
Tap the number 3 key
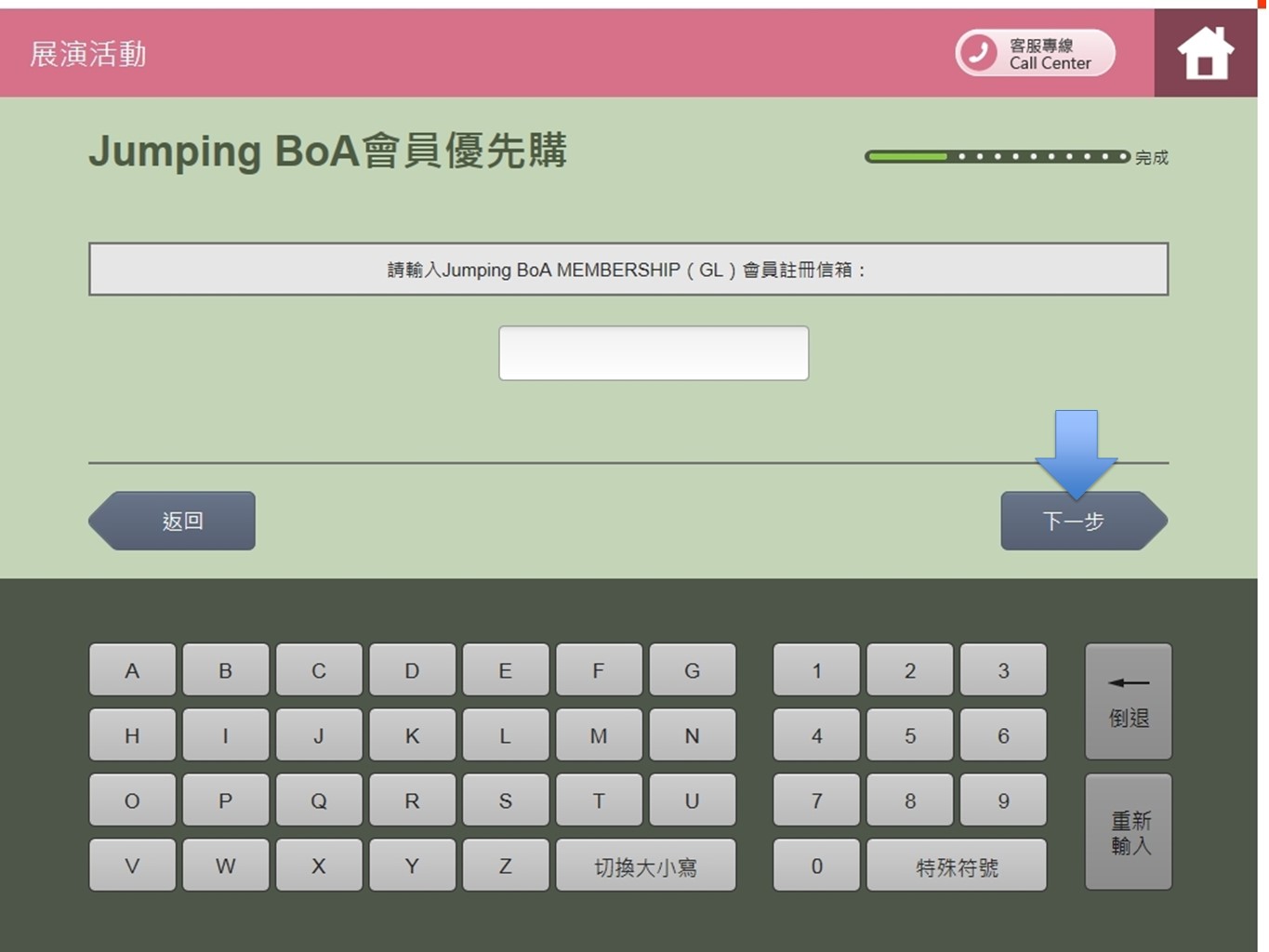[1003, 670]
